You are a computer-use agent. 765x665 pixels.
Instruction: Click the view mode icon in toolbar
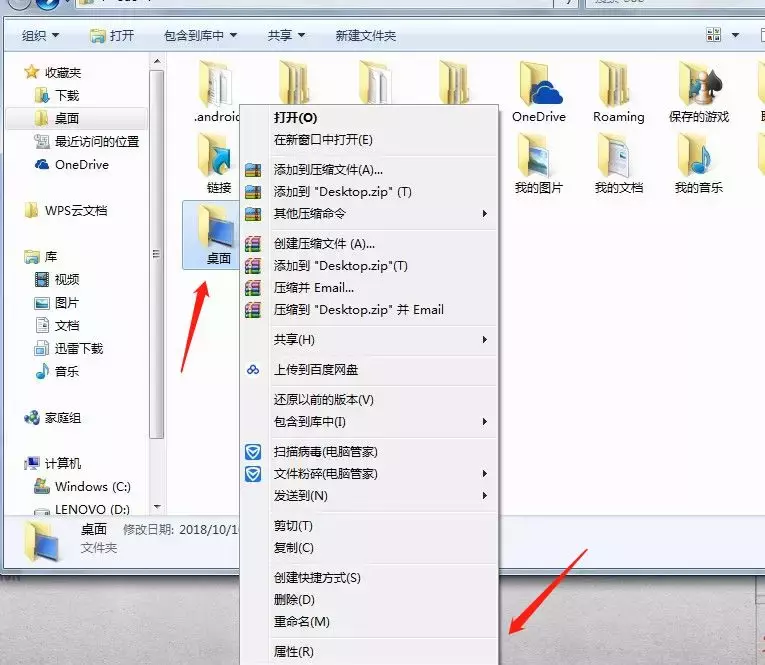coord(713,35)
